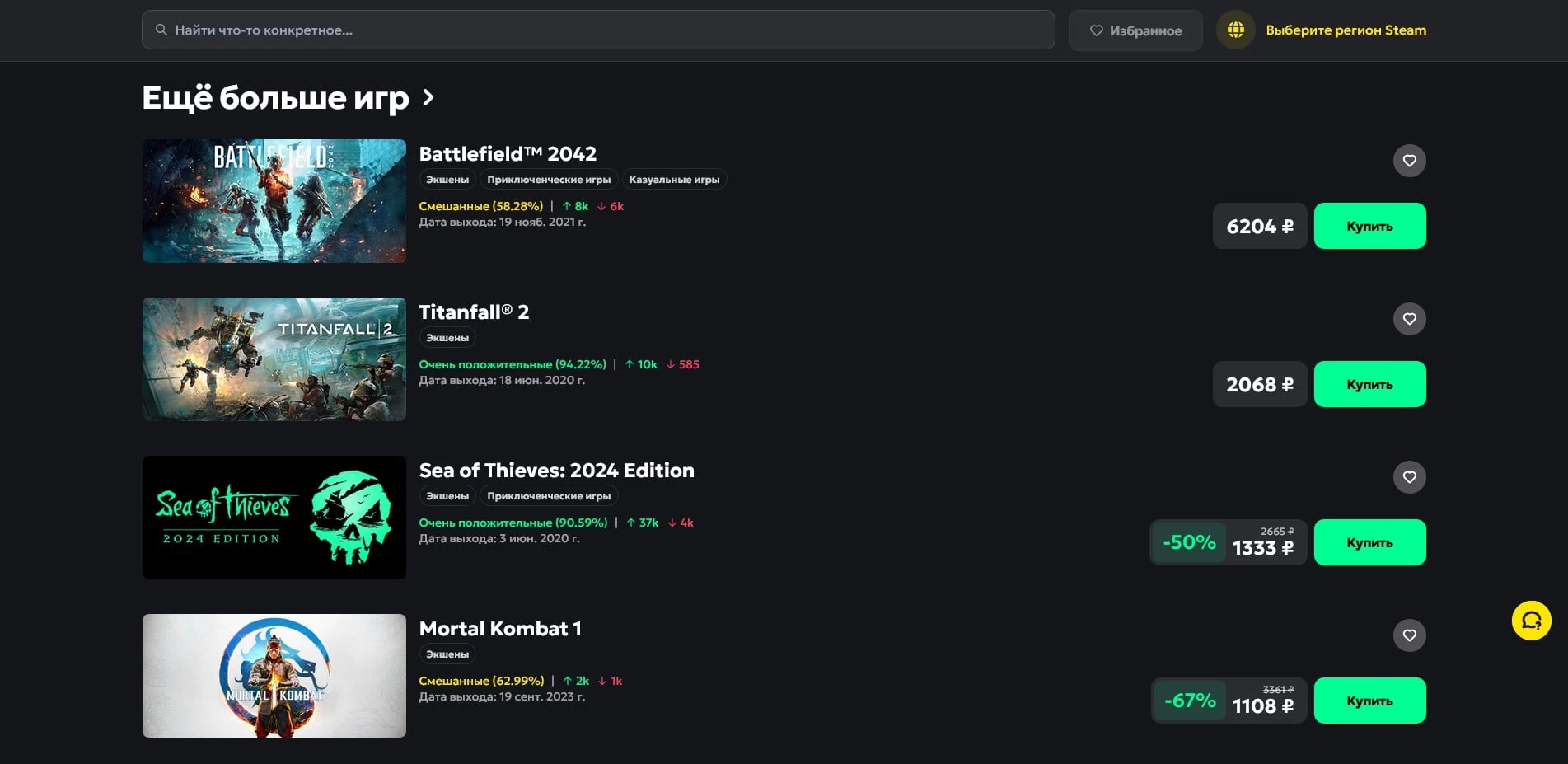Click the magnifier search icon
1568x764 pixels.
point(161,30)
